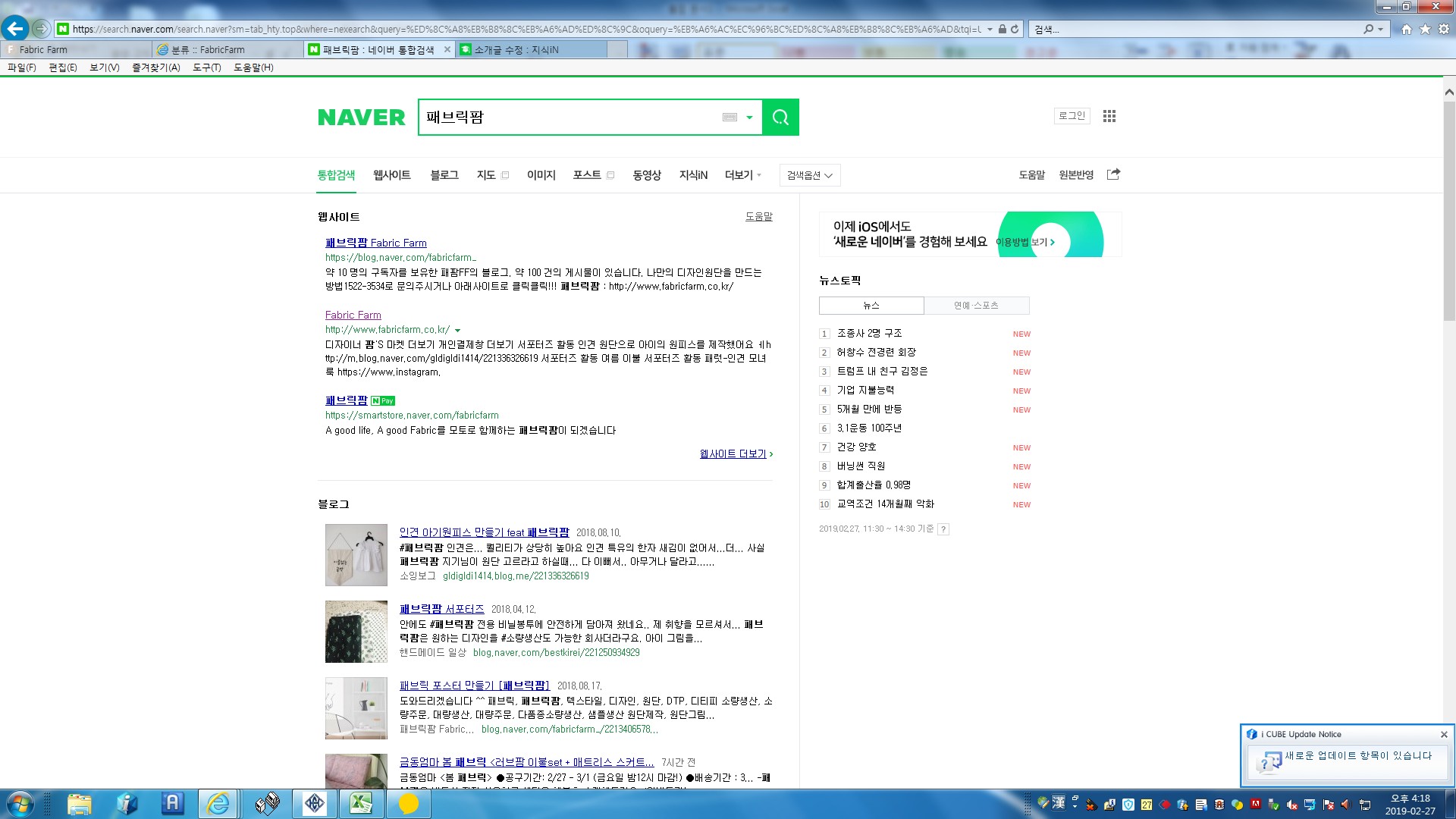
Task: Click the browser home icon
Action: (x=1407, y=29)
